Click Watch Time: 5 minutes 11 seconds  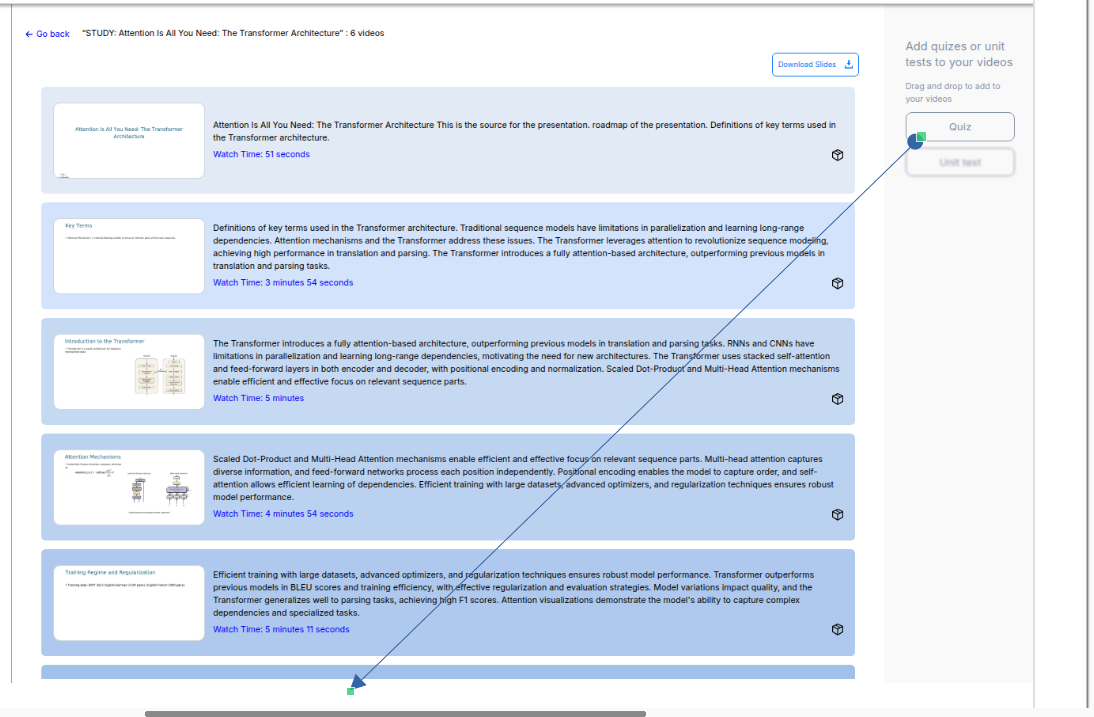click(281, 629)
